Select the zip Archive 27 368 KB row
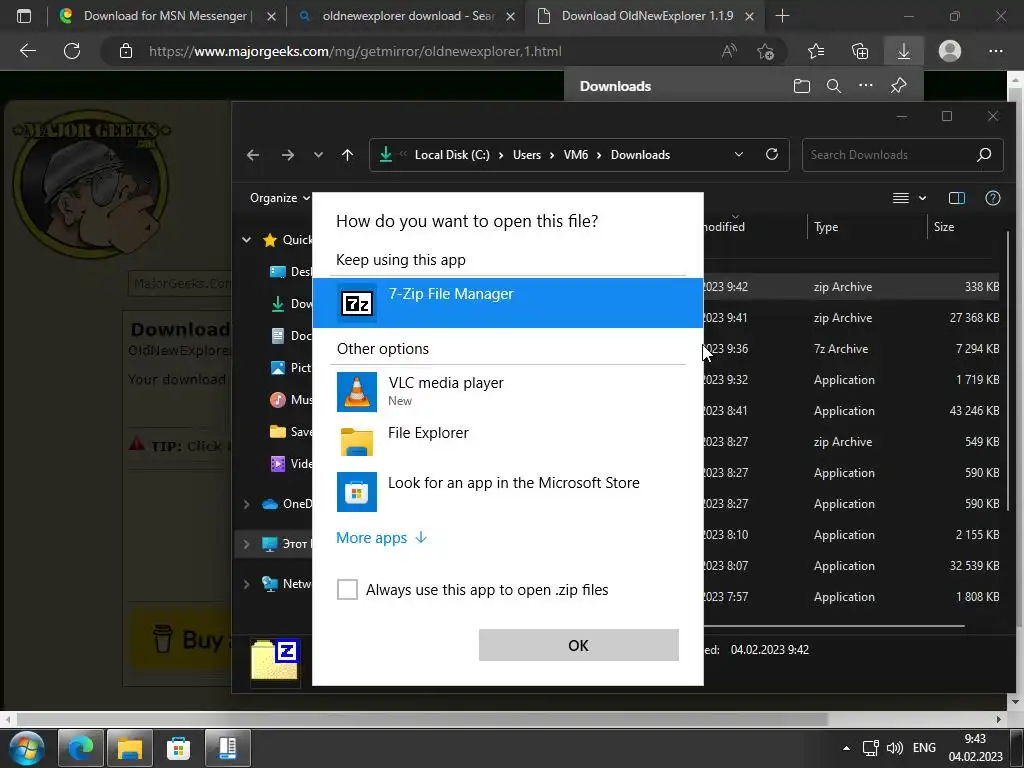 (851, 318)
